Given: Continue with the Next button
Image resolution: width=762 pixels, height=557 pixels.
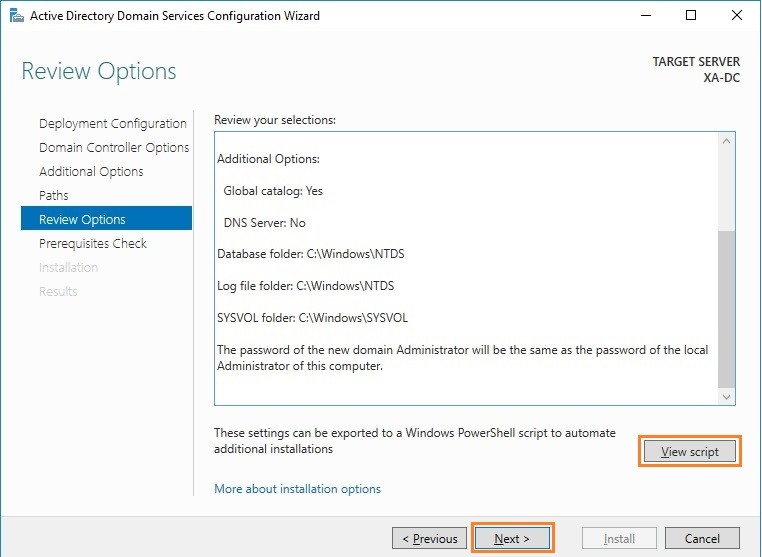Looking at the screenshot, I should [512, 539].
